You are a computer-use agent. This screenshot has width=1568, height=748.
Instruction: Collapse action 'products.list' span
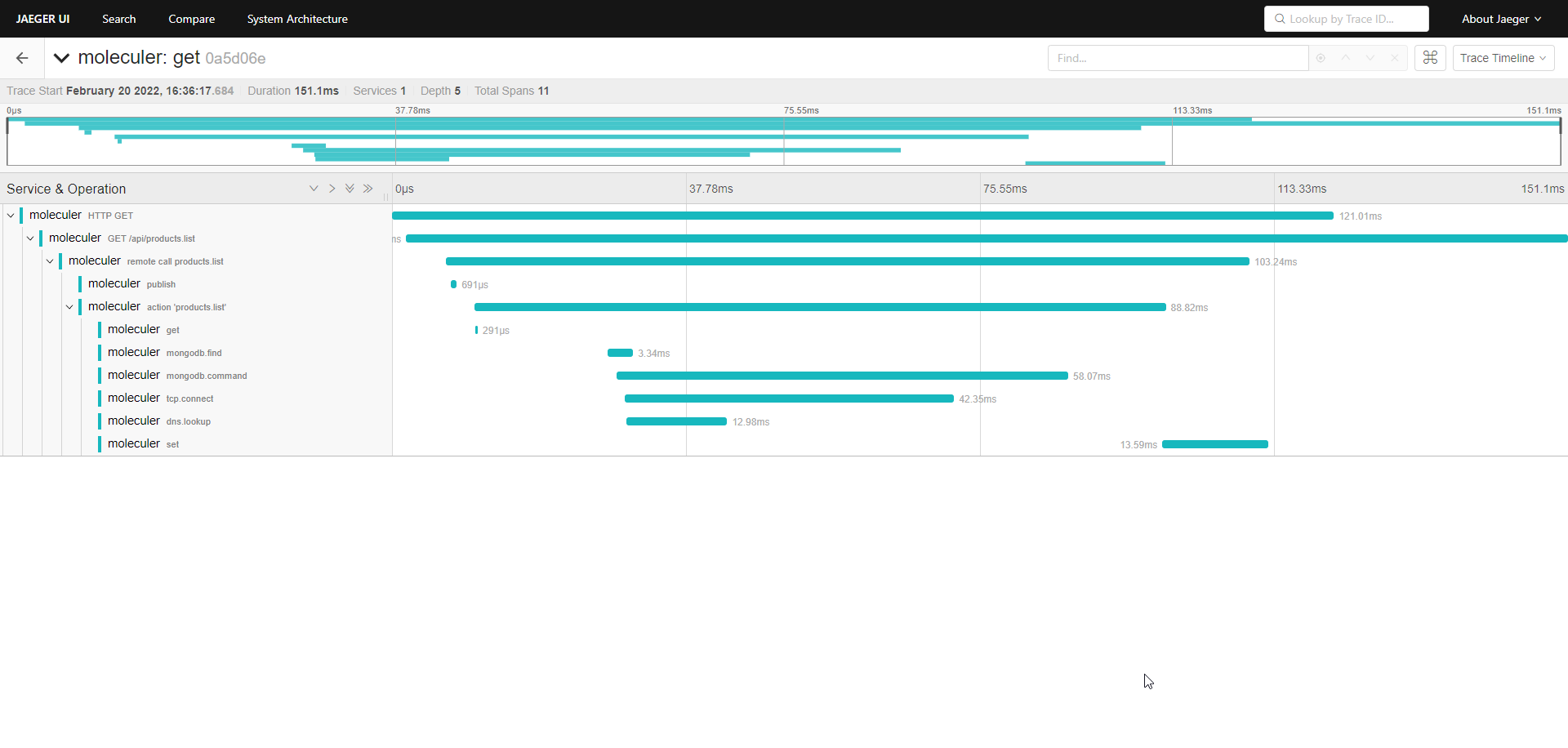pyautogui.click(x=69, y=307)
